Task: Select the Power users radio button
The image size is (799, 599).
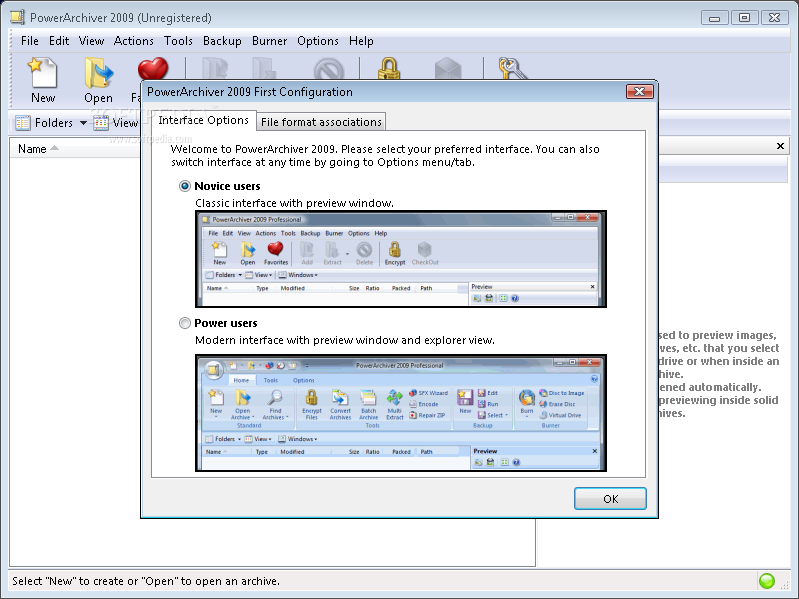Action: coord(184,323)
